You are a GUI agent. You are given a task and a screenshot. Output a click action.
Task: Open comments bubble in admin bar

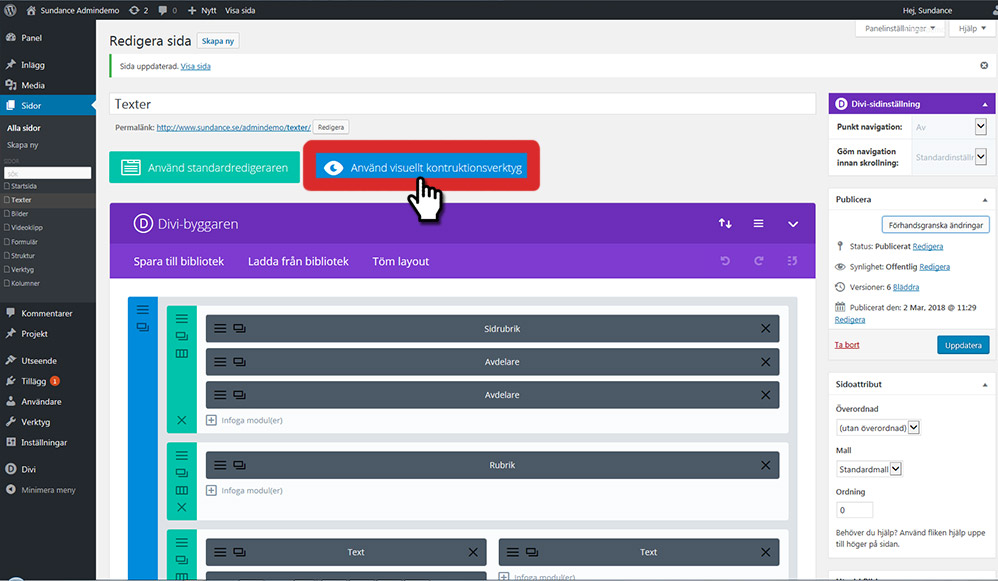point(167,10)
